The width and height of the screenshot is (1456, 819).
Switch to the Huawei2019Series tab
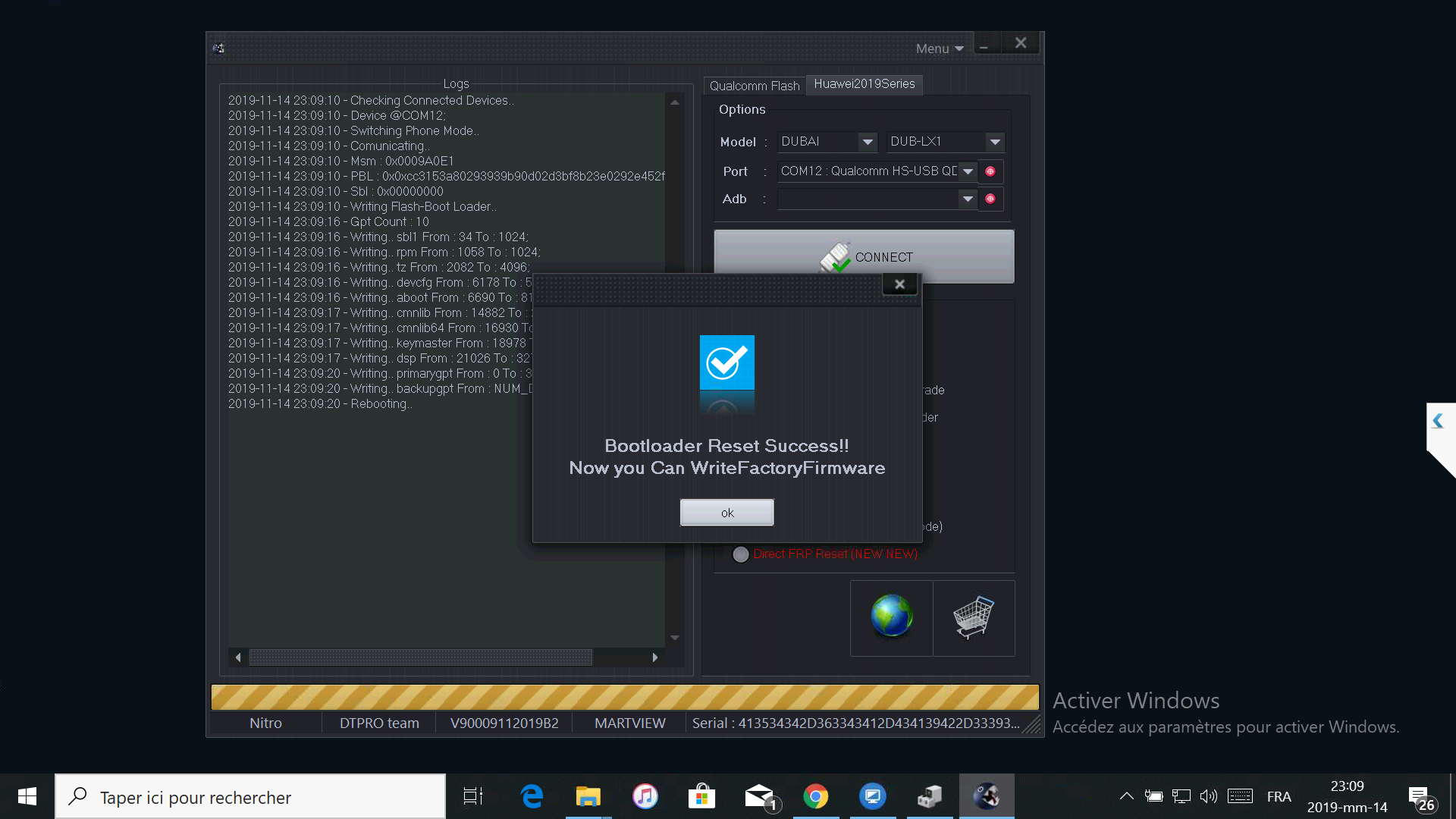point(864,84)
